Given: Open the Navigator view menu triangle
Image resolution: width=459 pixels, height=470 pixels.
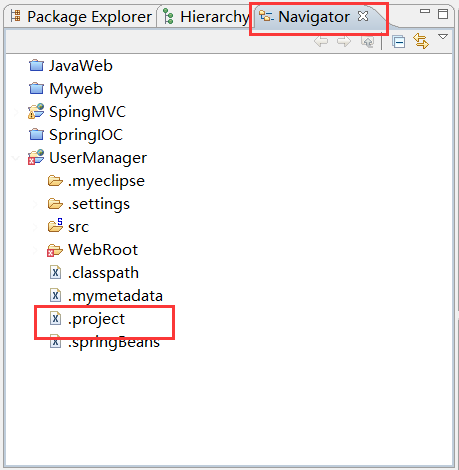Looking at the screenshot, I should pyautogui.click(x=443, y=36).
